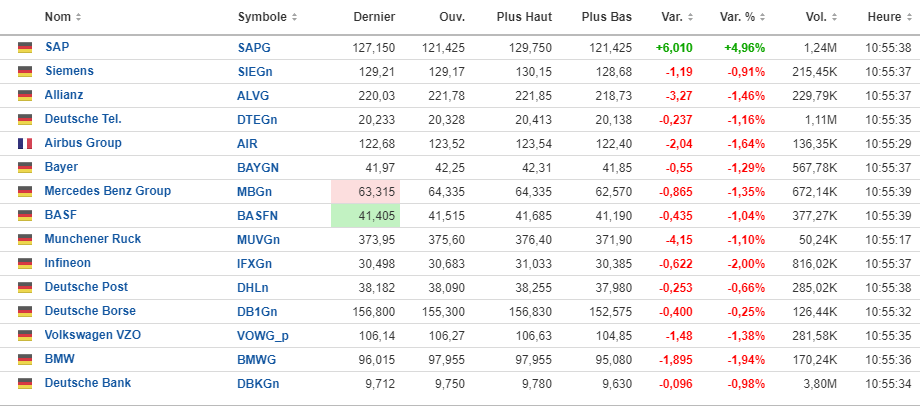This screenshot has width=920, height=406.
Task: Click the flag icon beside Infineon
Action: click(x=25, y=264)
